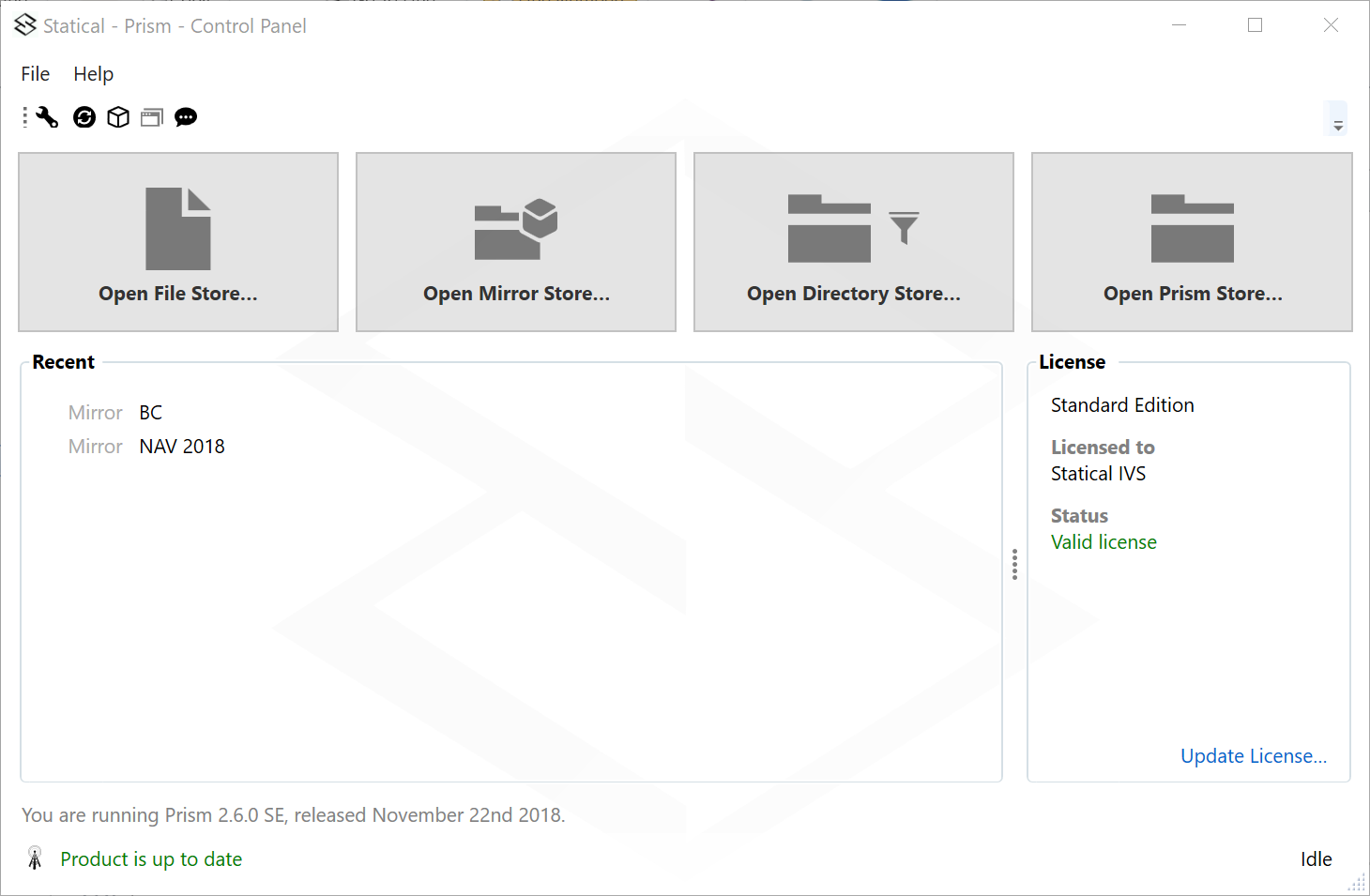Image resolution: width=1370 pixels, height=896 pixels.
Task: Click the Statical app logo in title bar
Action: pos(25,25)
